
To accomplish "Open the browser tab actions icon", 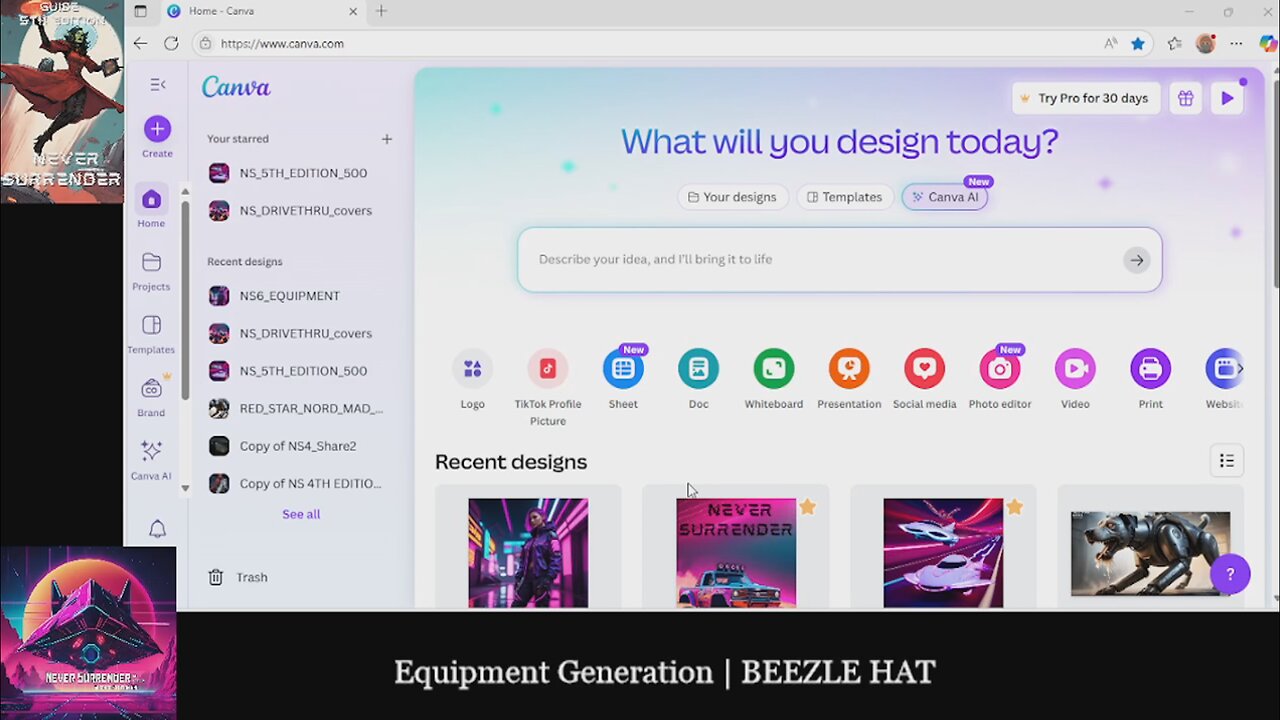I will coord(140,11).
